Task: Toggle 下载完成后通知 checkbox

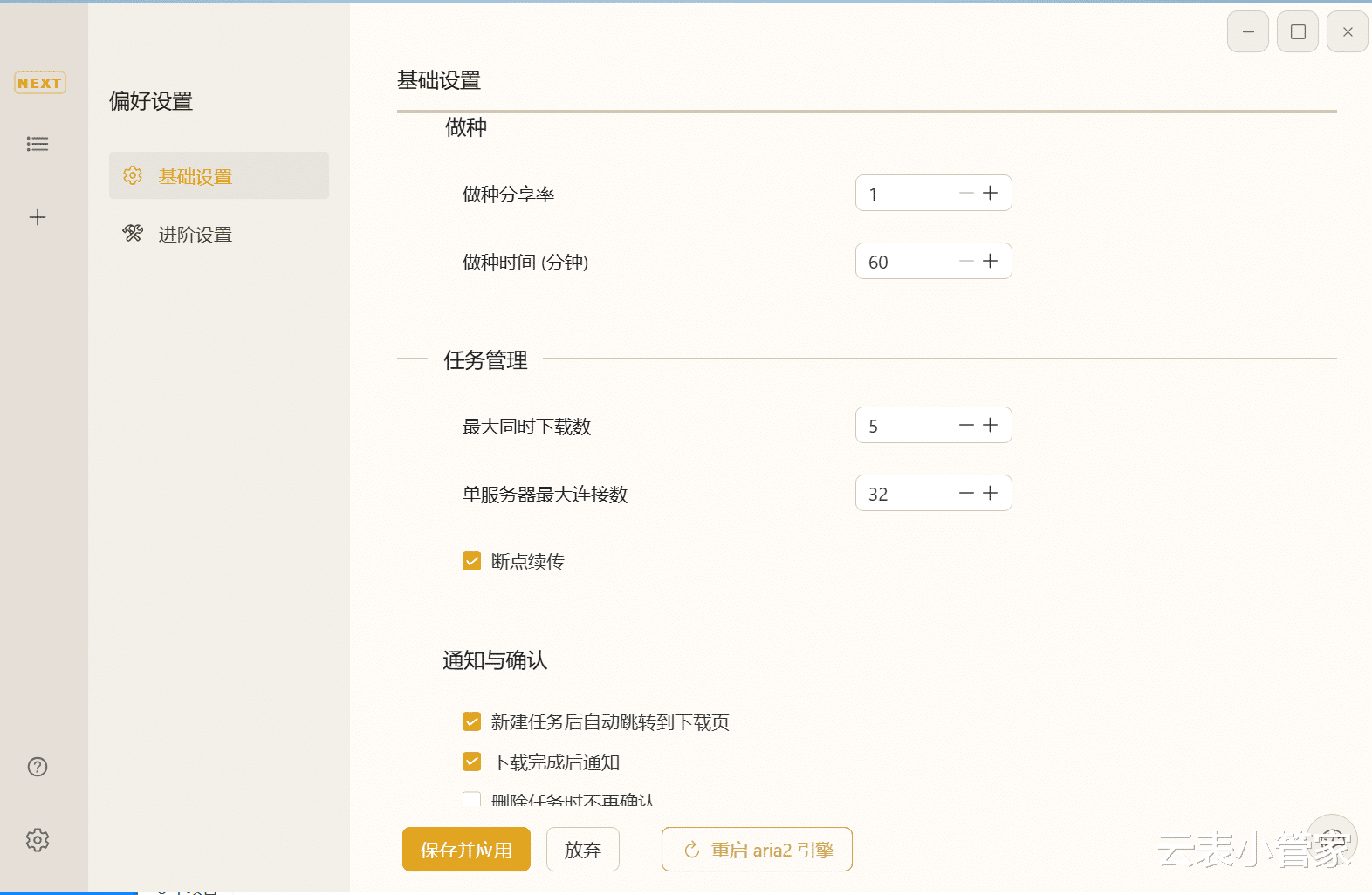Action: [x=472, y=762]
